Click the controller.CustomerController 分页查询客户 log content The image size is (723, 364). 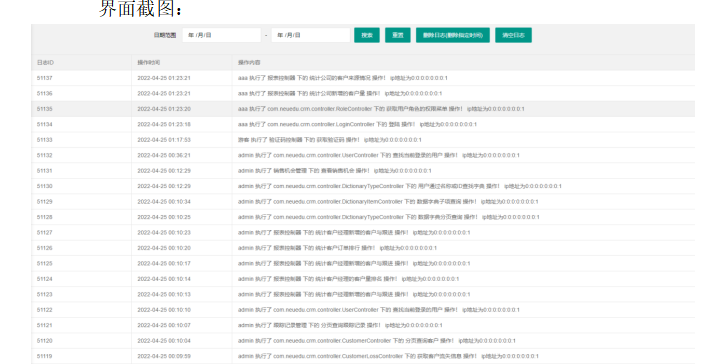(377, 340)
